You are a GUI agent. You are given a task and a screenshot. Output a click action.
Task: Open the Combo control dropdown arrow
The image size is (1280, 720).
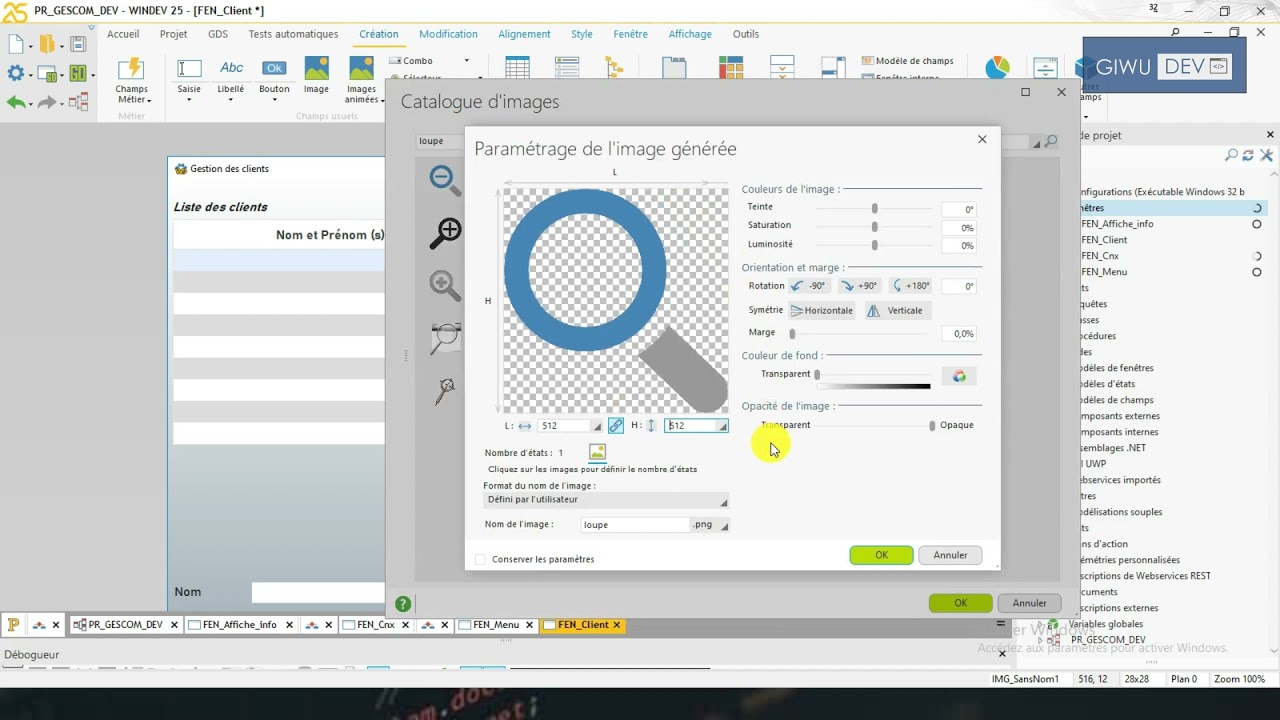pyautogui.click(x=466, y=61)
